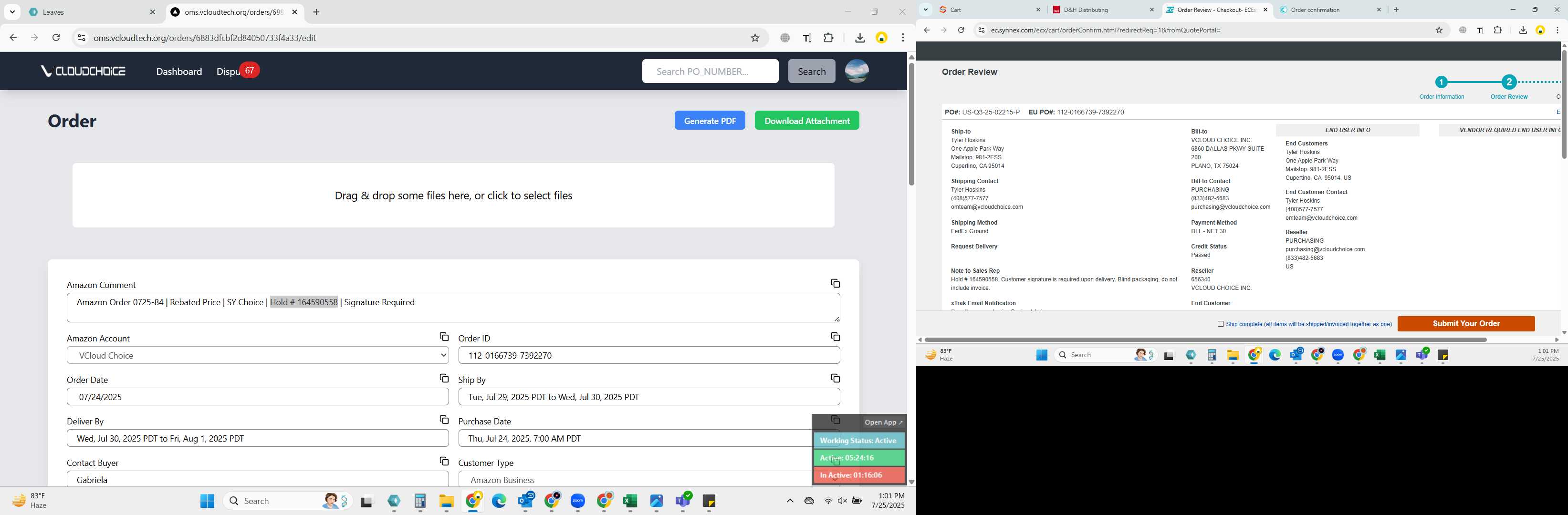The image size is (1568, 515).
Task: Go back in the Synnex browser window
Action: (x=926, y=31)
